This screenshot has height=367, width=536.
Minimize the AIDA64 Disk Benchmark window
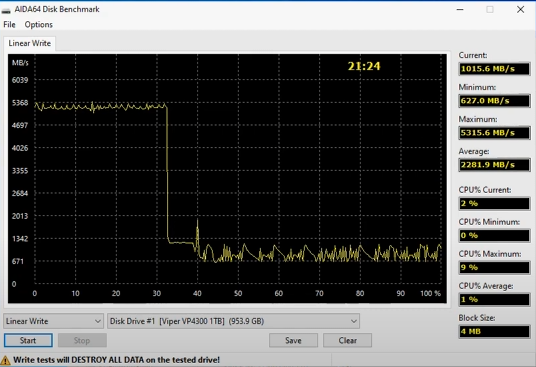460,10
